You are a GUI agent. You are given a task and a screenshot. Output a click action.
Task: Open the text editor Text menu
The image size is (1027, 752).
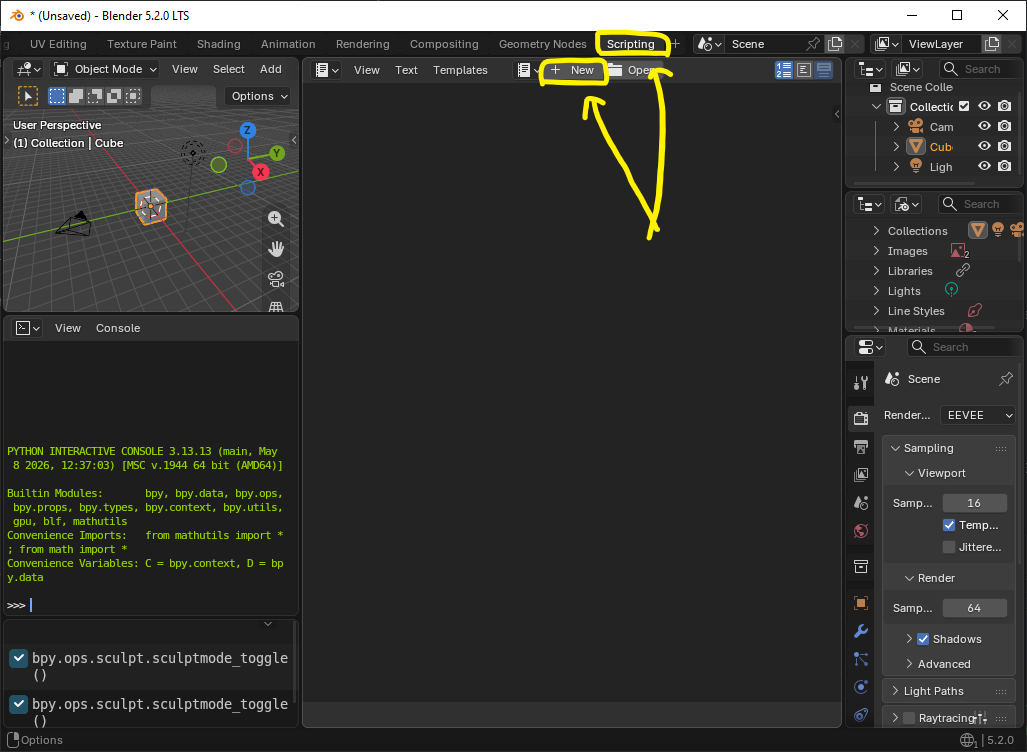click(x=406, y=70)
